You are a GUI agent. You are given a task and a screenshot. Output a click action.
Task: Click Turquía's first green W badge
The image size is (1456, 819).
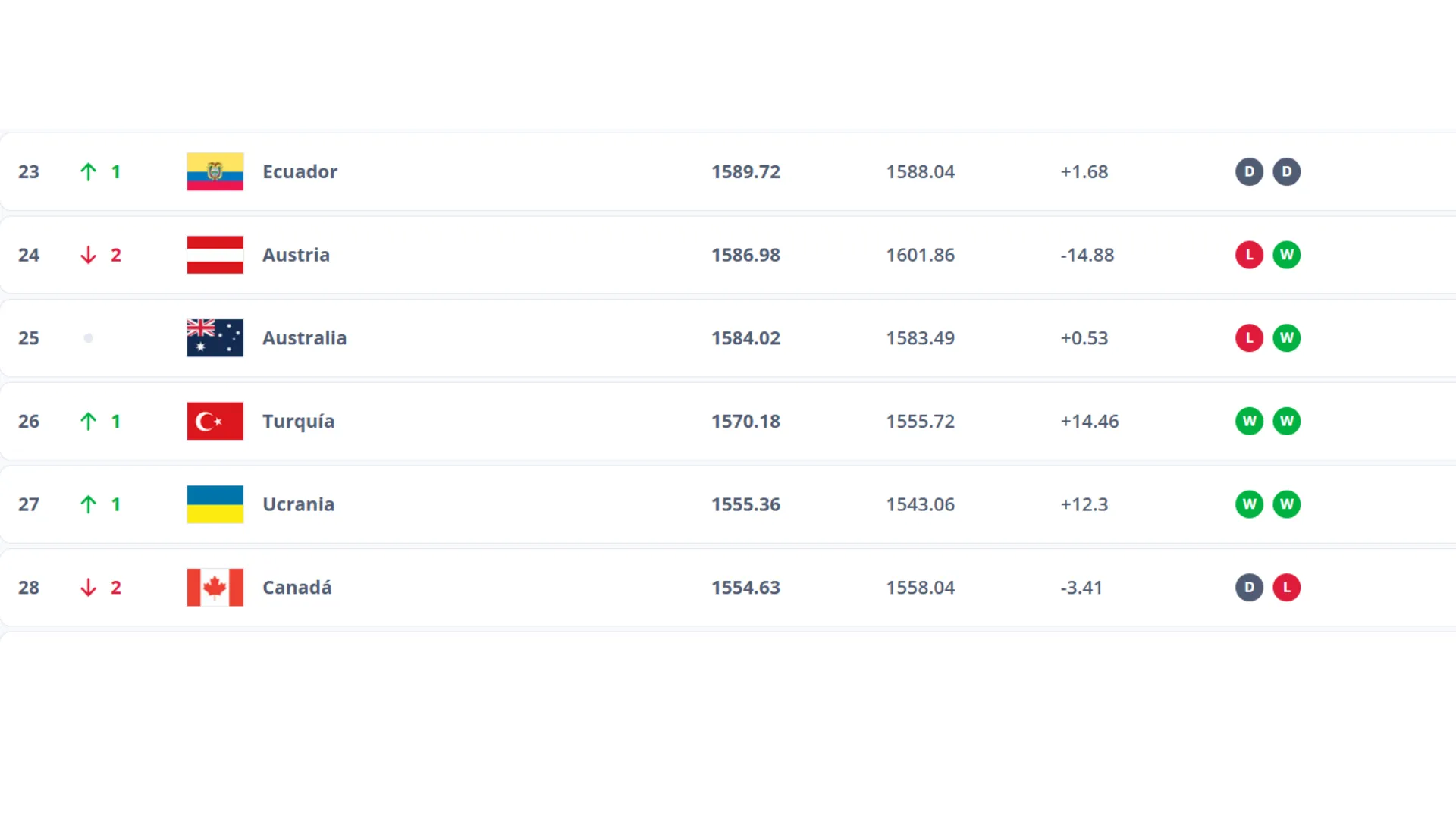coord(1249,421)
